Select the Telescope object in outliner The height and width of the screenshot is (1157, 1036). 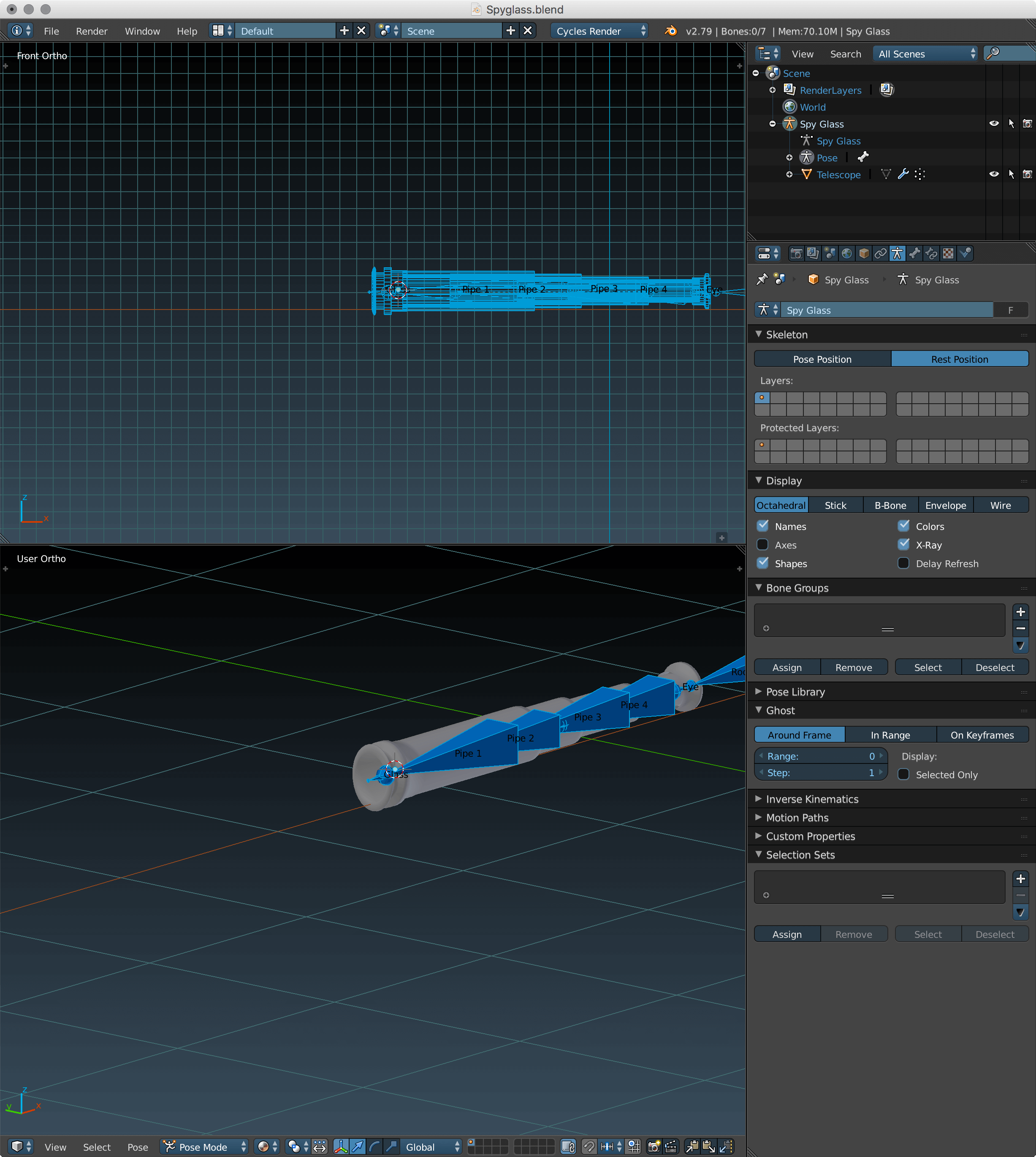838,174
